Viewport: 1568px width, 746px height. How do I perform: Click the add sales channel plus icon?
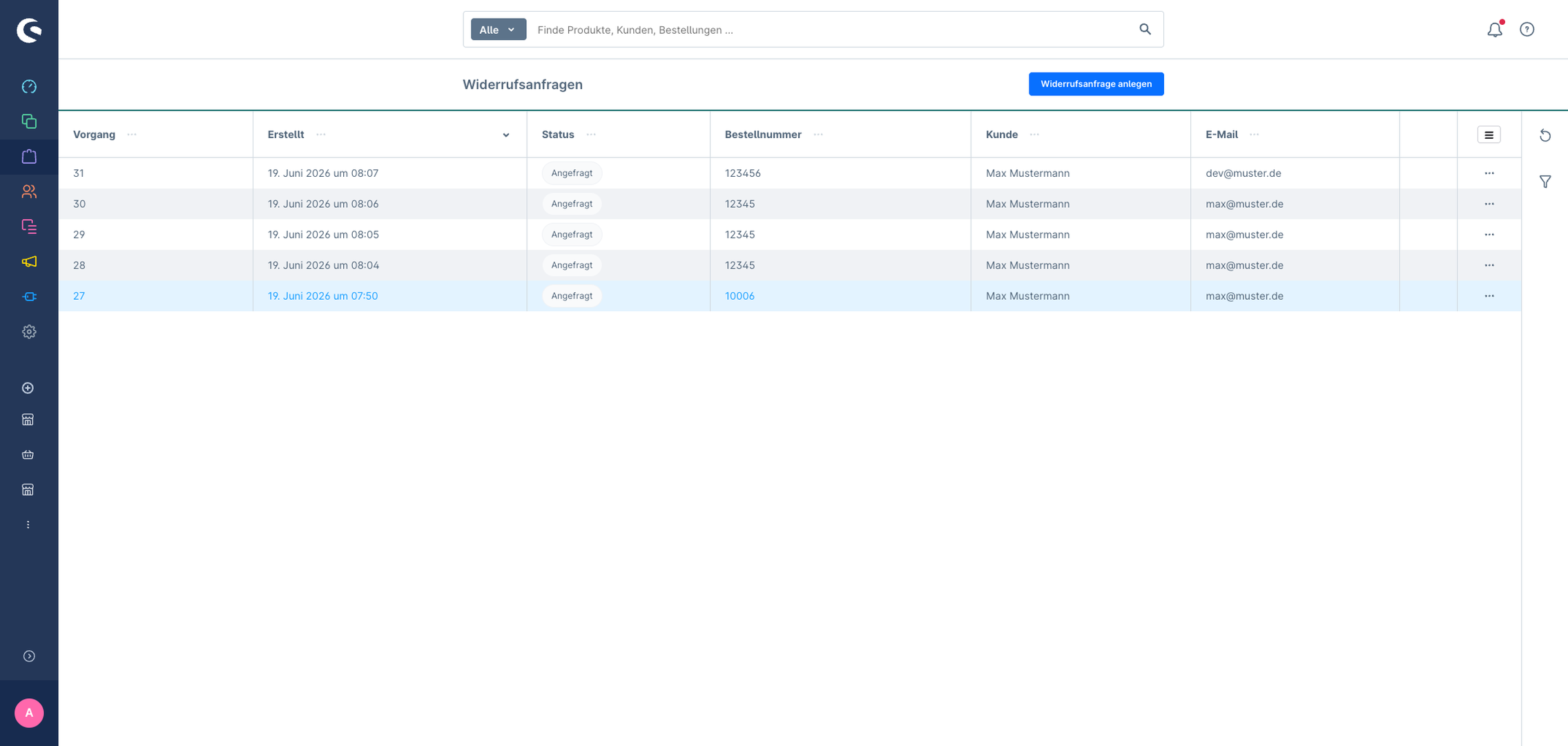(x=28, y=388)
